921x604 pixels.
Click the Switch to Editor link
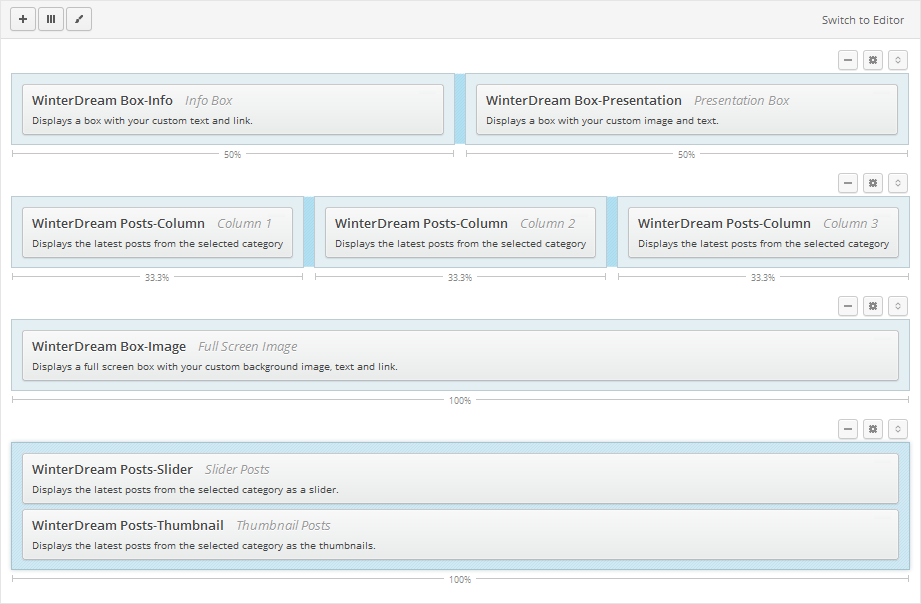click(x=862, y=19)
